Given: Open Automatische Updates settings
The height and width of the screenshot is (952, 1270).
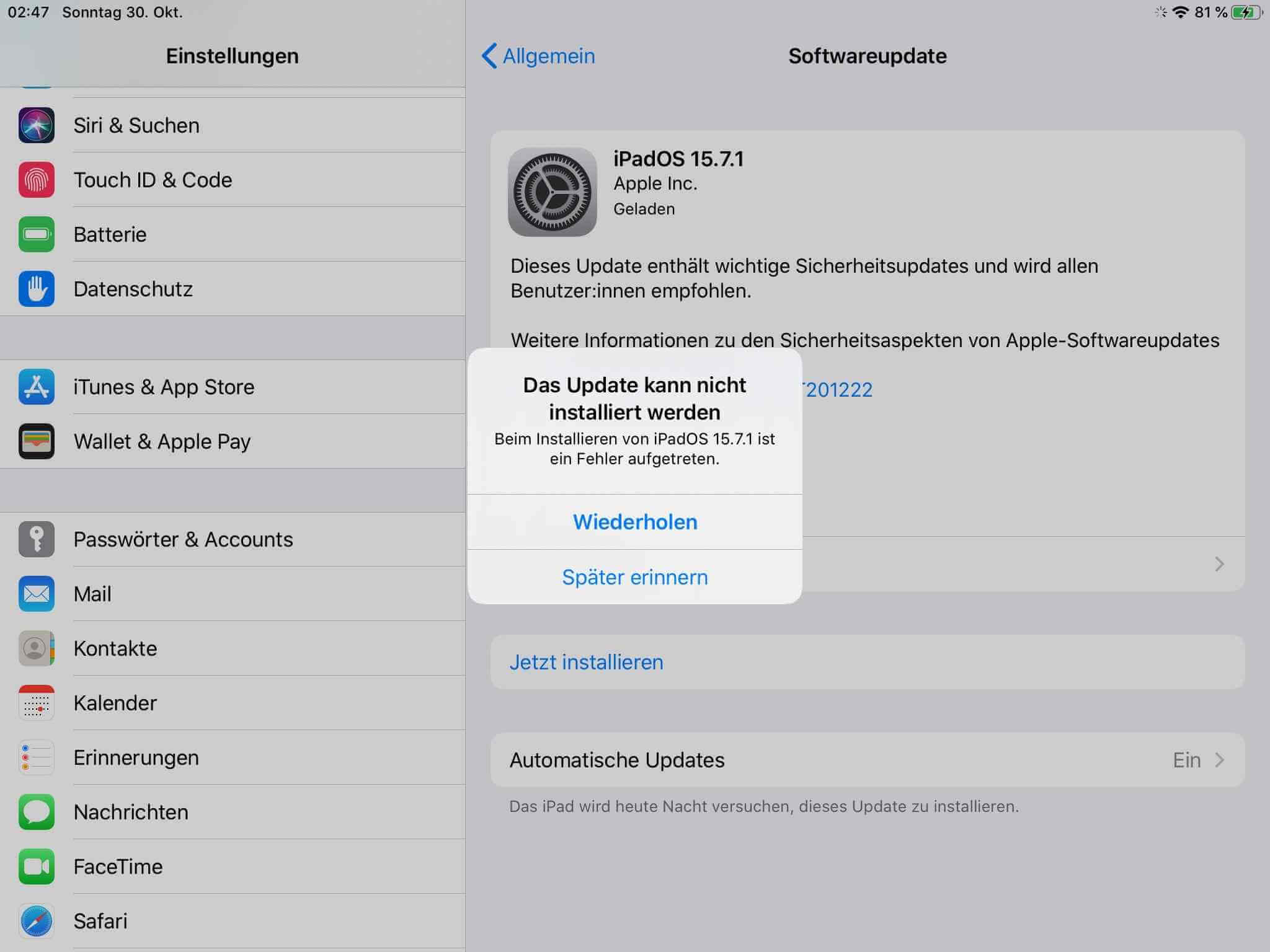Looking at the screenshot, I should point(868,760).
